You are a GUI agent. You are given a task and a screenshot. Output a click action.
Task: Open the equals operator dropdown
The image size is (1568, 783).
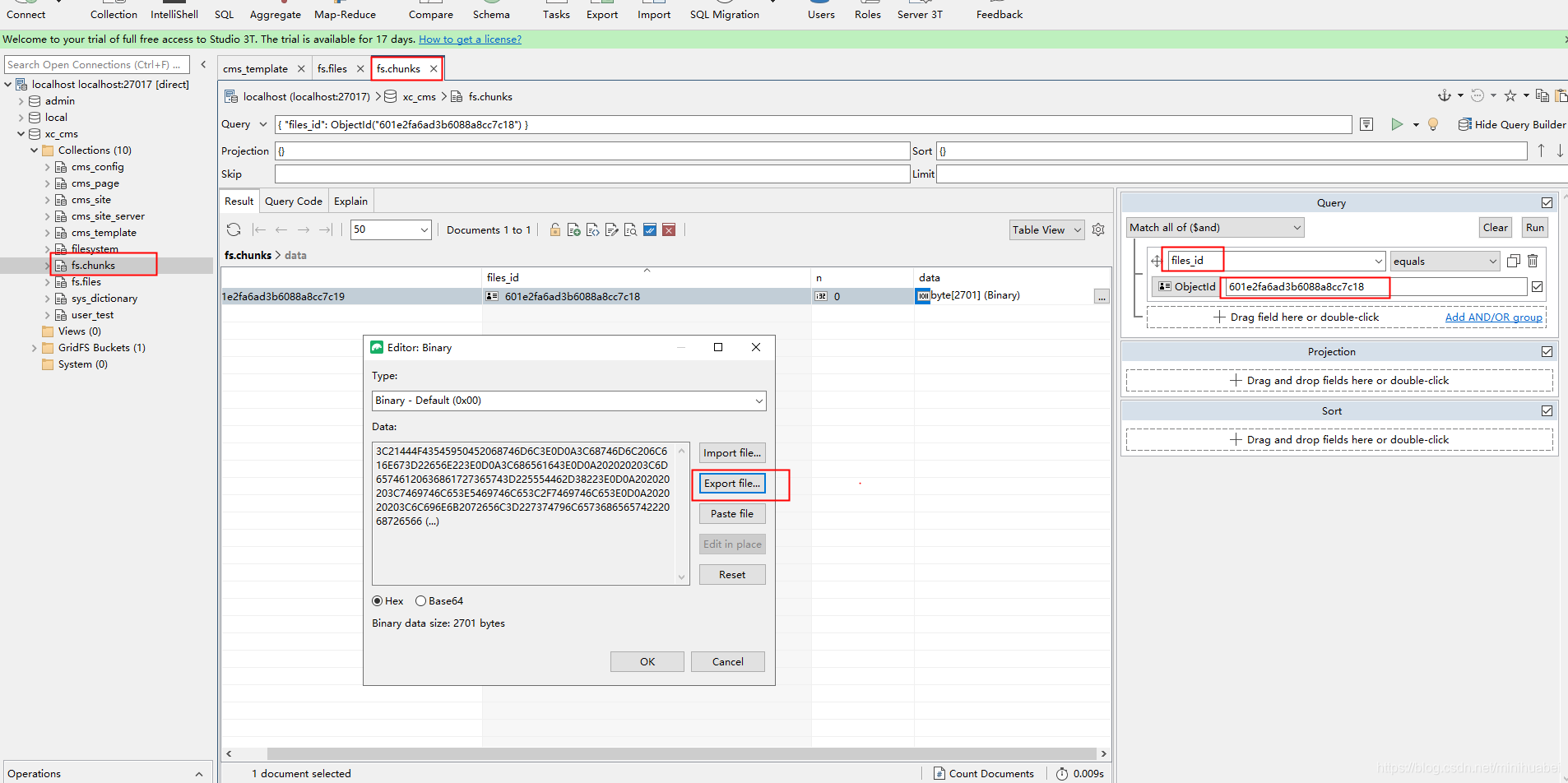(1445, 261)
